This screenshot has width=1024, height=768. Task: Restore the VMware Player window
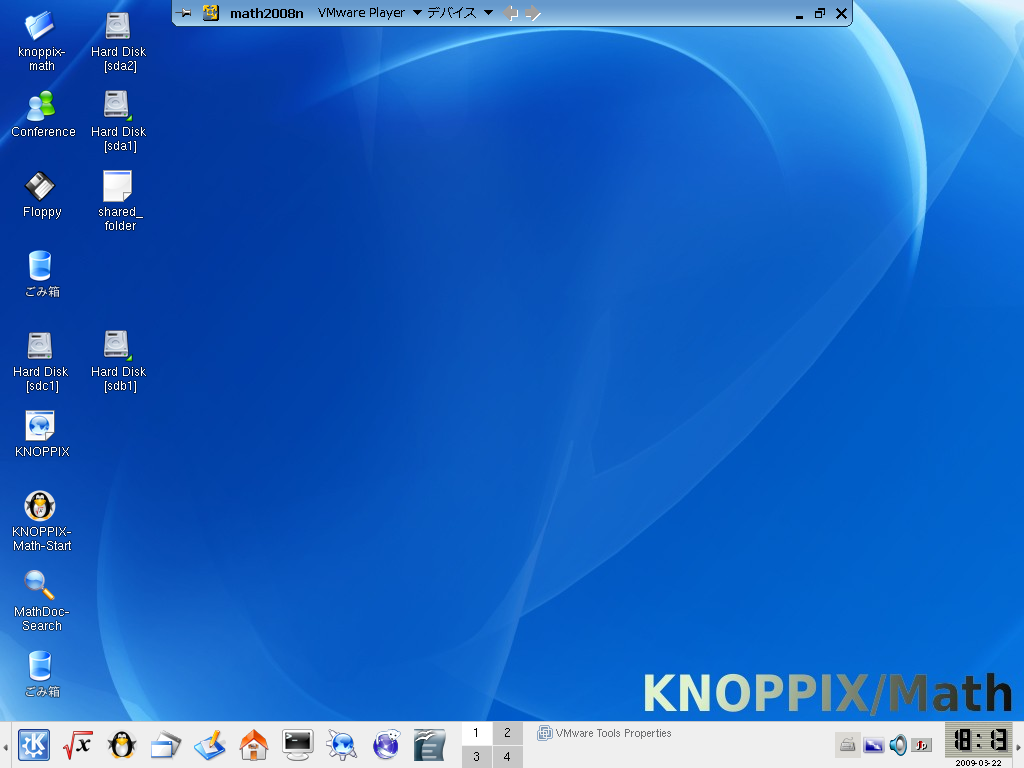click(x=820, y=13)
